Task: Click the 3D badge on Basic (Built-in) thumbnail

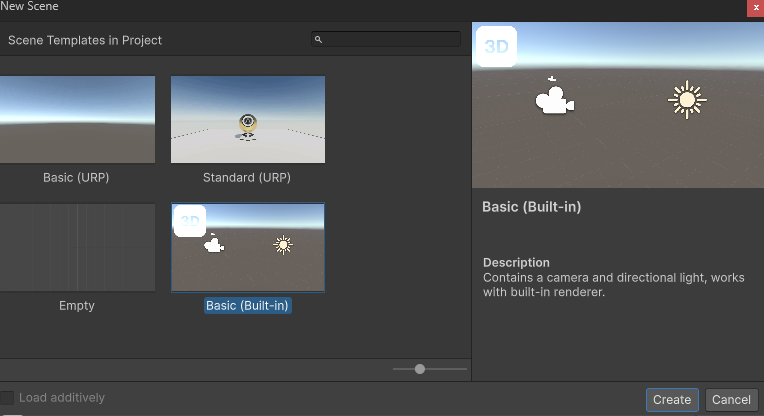Action: pos(190,221)
